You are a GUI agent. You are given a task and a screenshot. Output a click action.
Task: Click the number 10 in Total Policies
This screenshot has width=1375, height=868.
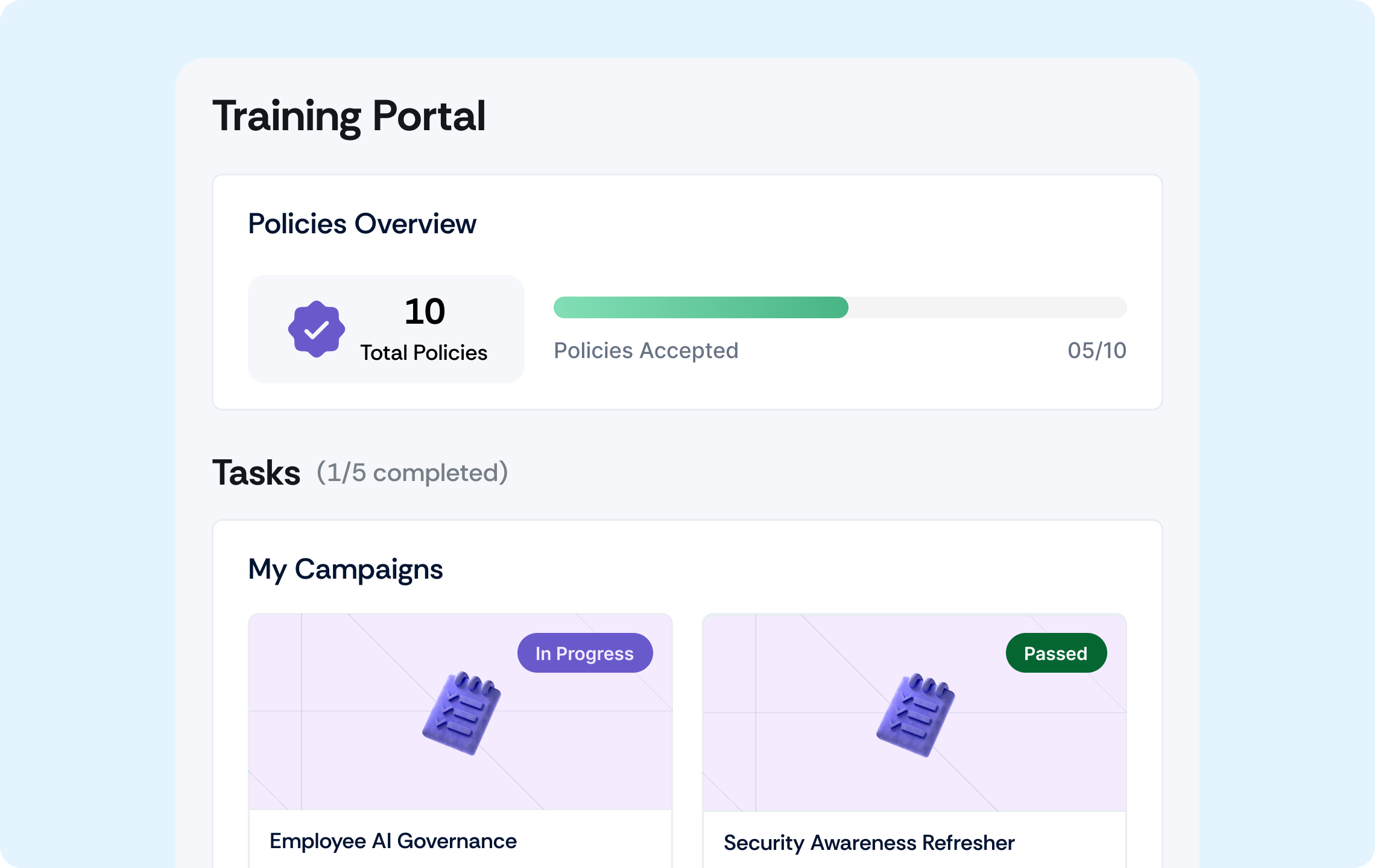(425, 312)
